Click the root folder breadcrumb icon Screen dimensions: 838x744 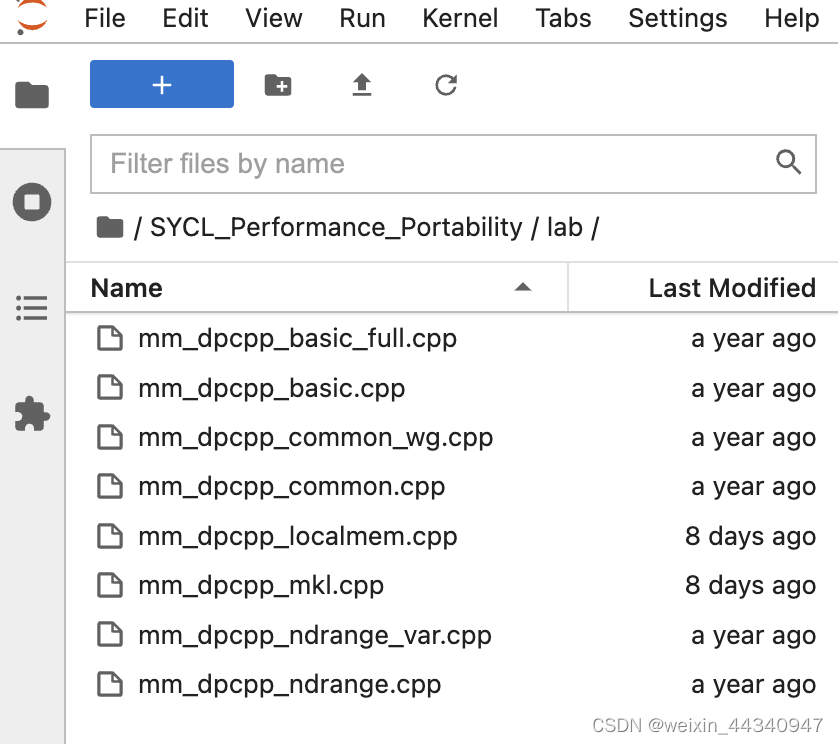coord(110,228)
